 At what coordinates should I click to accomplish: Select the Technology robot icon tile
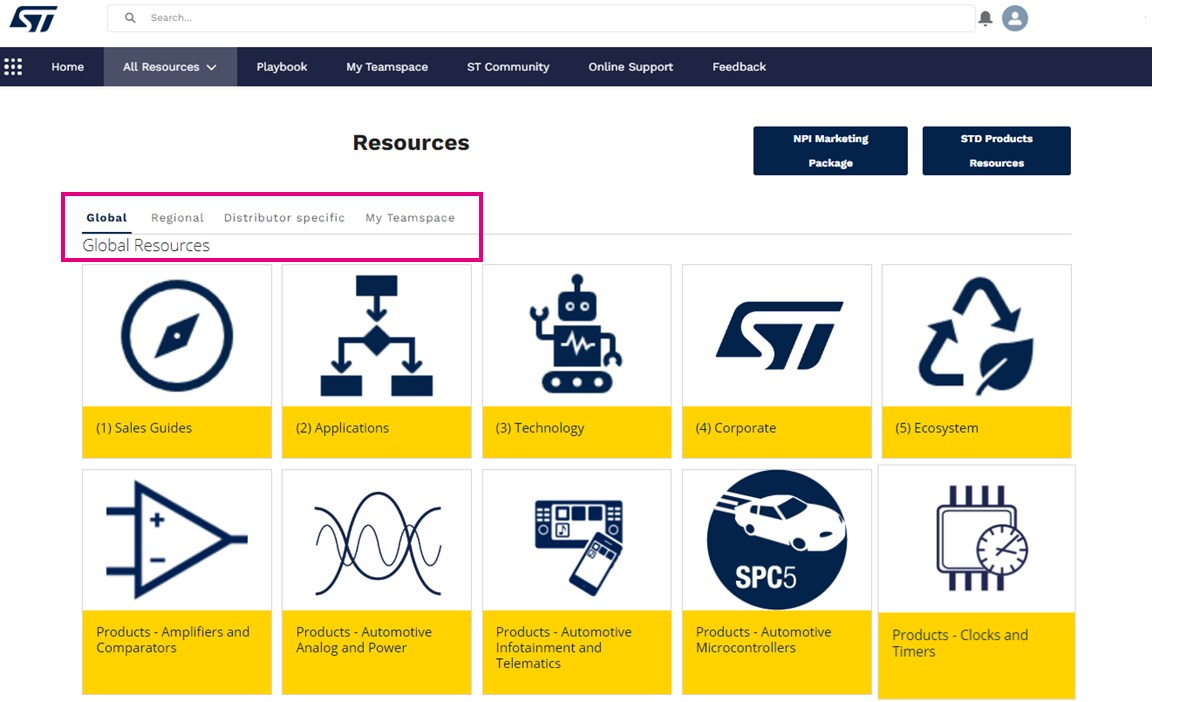tap(576, 335)
